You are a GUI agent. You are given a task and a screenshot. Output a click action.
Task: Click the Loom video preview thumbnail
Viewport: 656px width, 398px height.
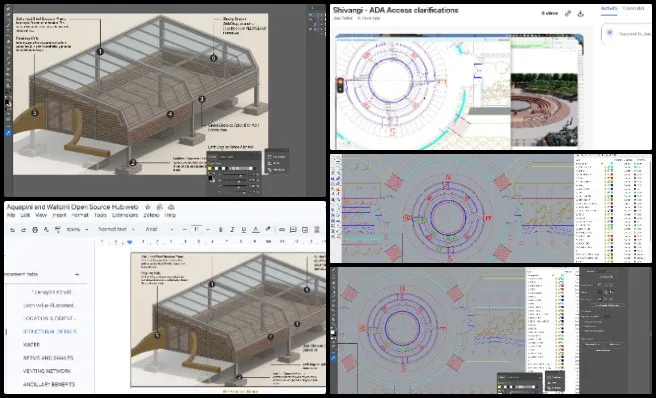[x=459, y=91]
